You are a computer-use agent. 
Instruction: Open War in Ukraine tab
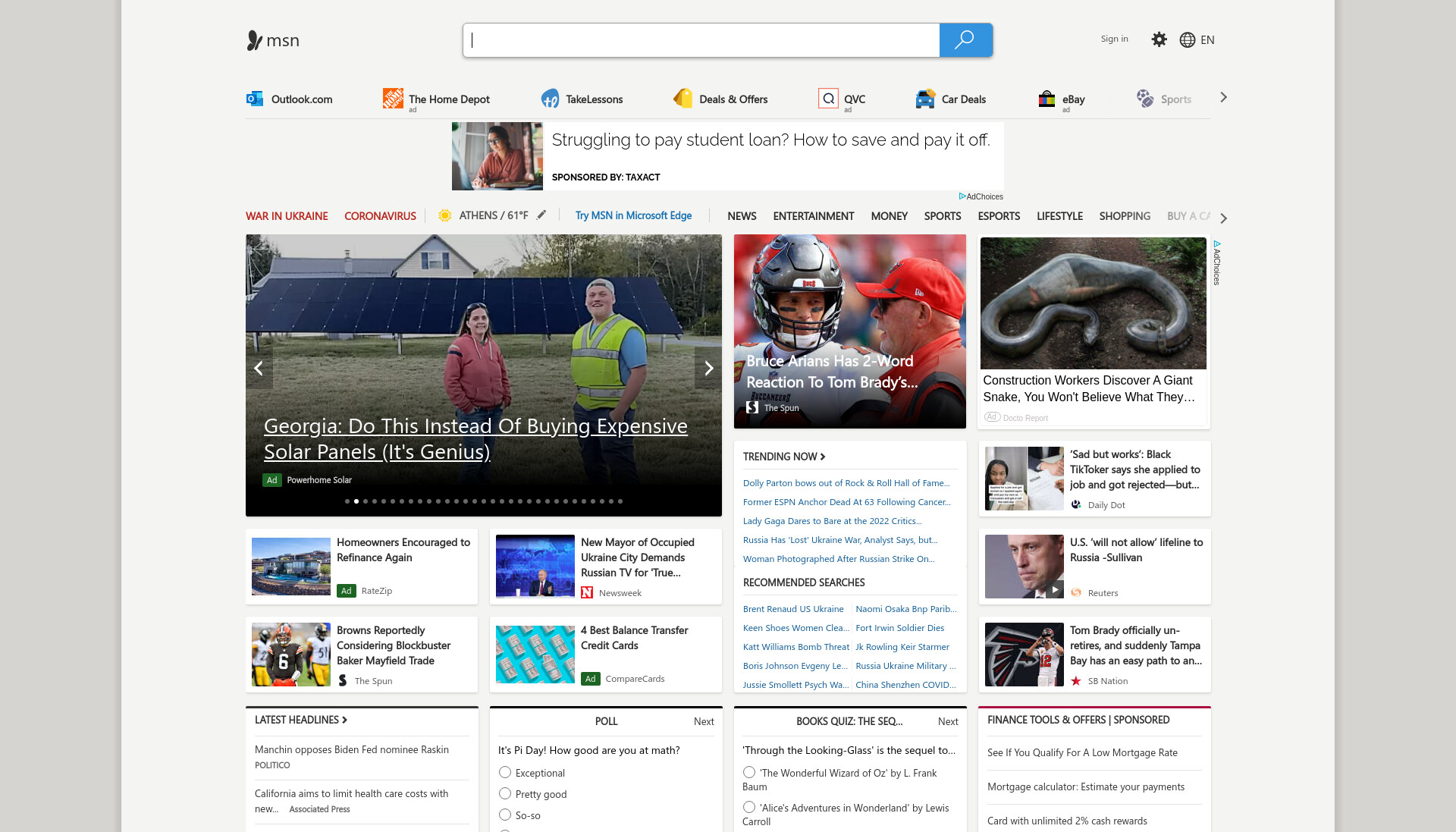pyautogui.click(x=287, y=216)
